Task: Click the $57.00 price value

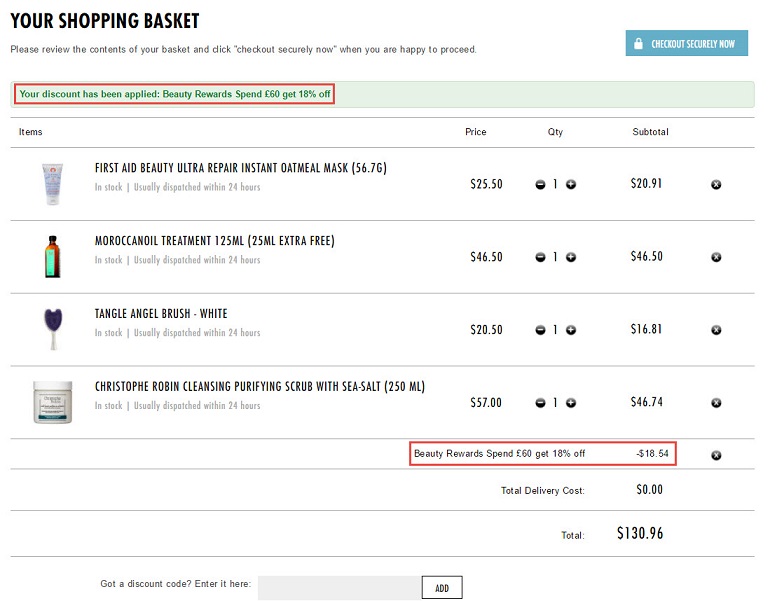Action: click(486, 403)
